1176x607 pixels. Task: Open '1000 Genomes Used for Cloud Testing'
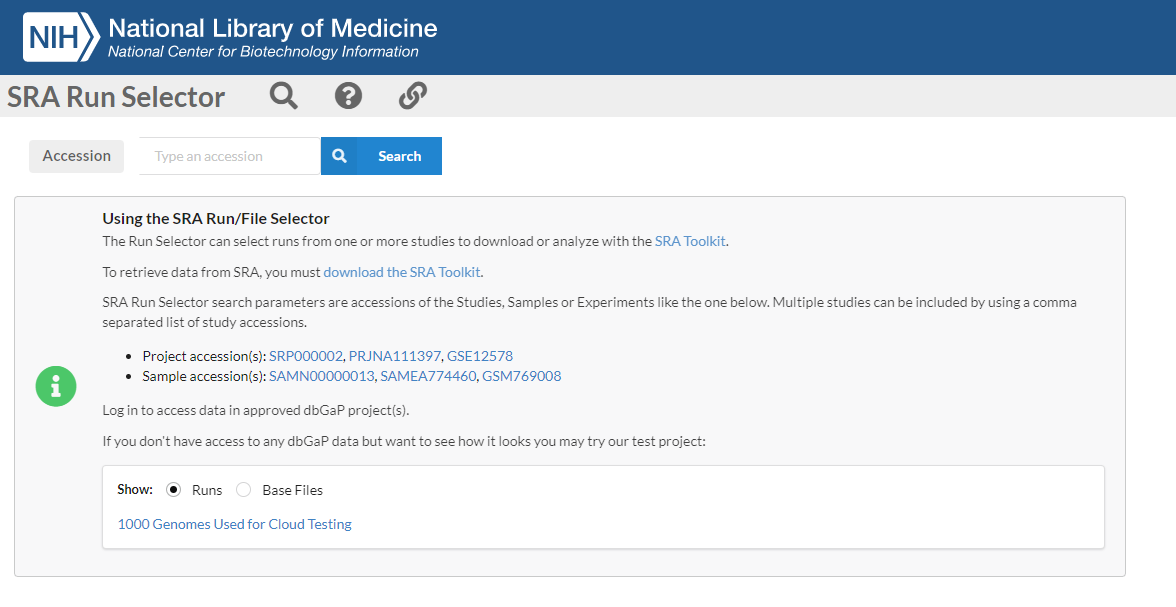[x=235, y=524]
